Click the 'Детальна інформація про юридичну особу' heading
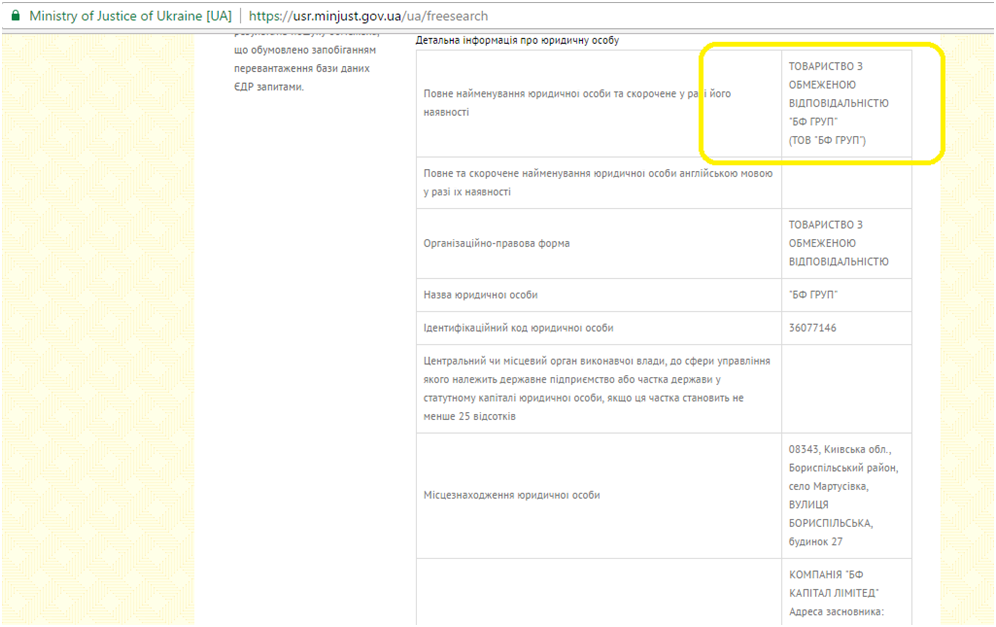996x627 pixels. [517, 40]
